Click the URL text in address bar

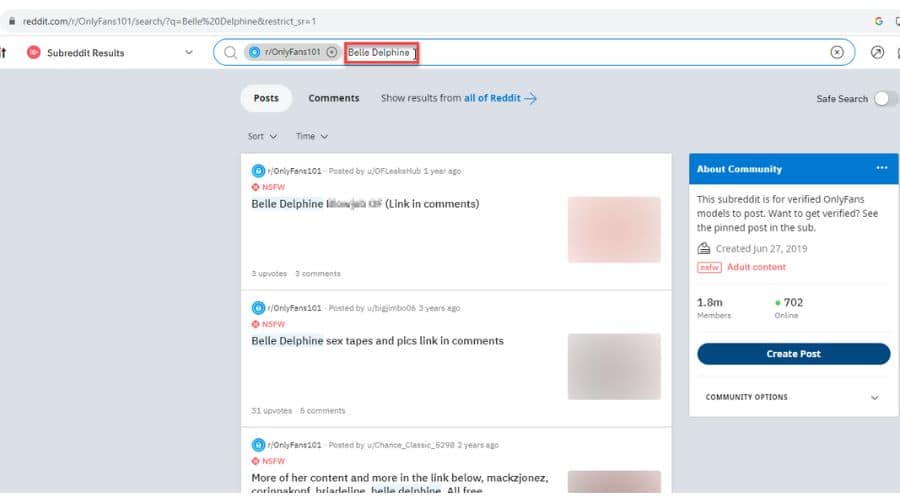click(x=169, y=21)
